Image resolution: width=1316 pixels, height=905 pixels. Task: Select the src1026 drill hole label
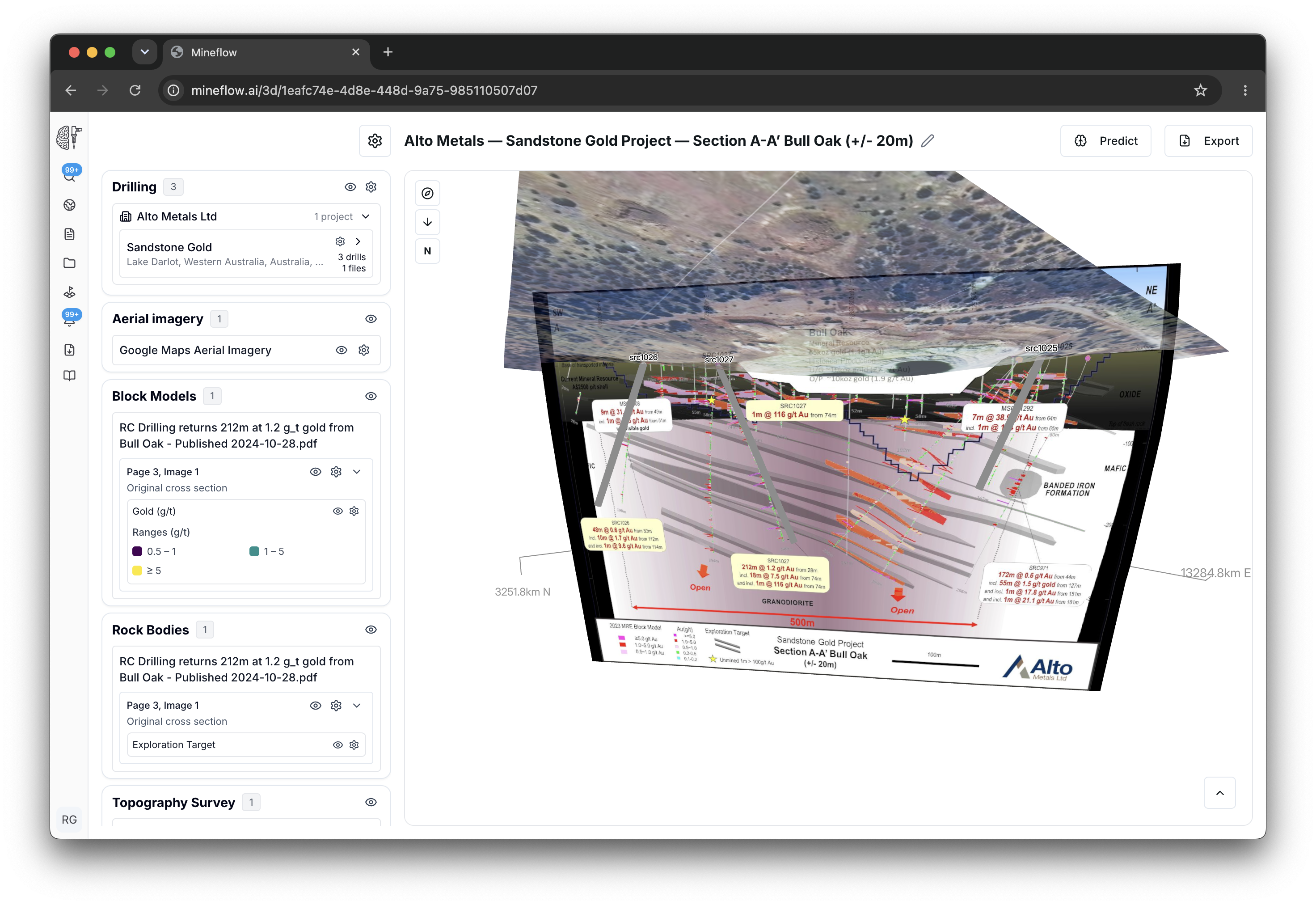click(x=643, y=357)
